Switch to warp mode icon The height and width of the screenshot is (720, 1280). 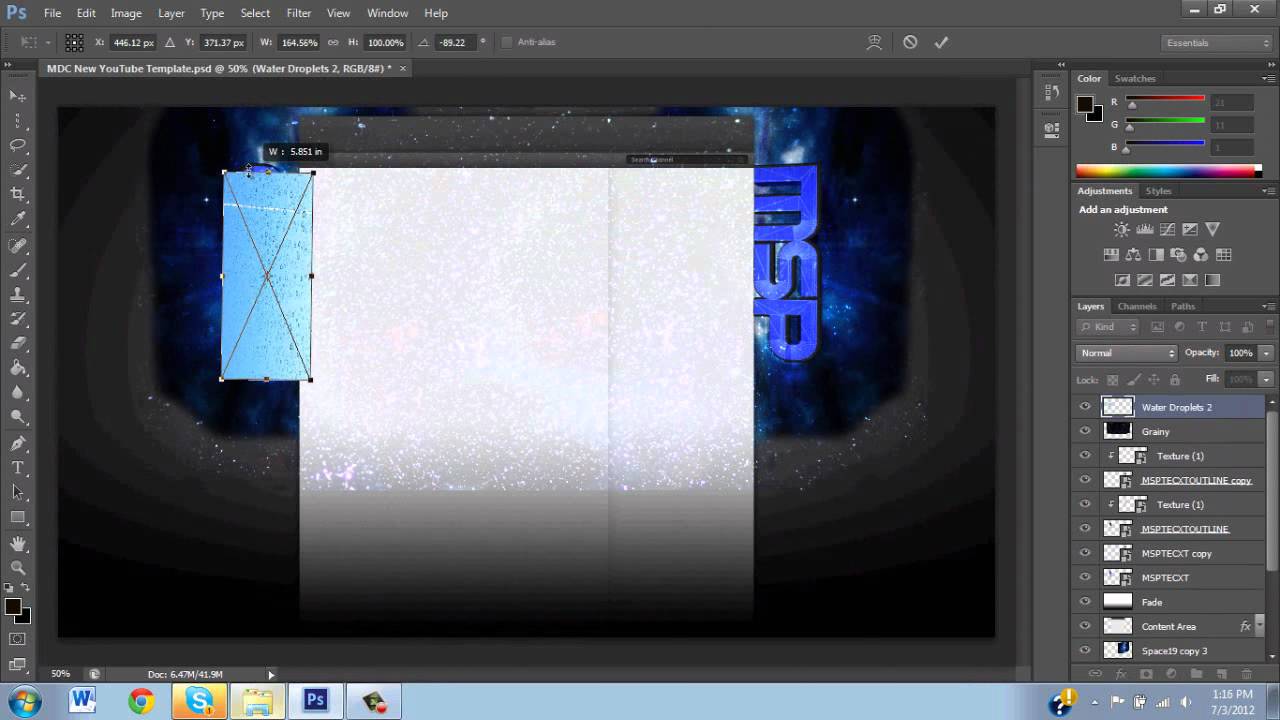pyautogui.click(x=874, y=42)
